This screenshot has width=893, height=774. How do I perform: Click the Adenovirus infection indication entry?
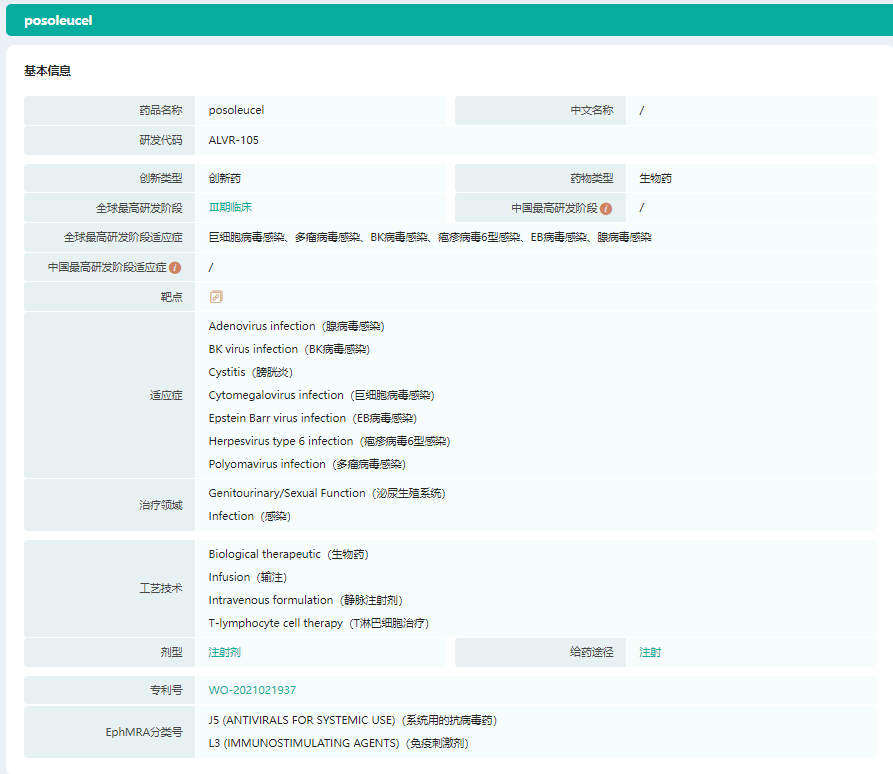pyautogui.click(x=296, y=326)
